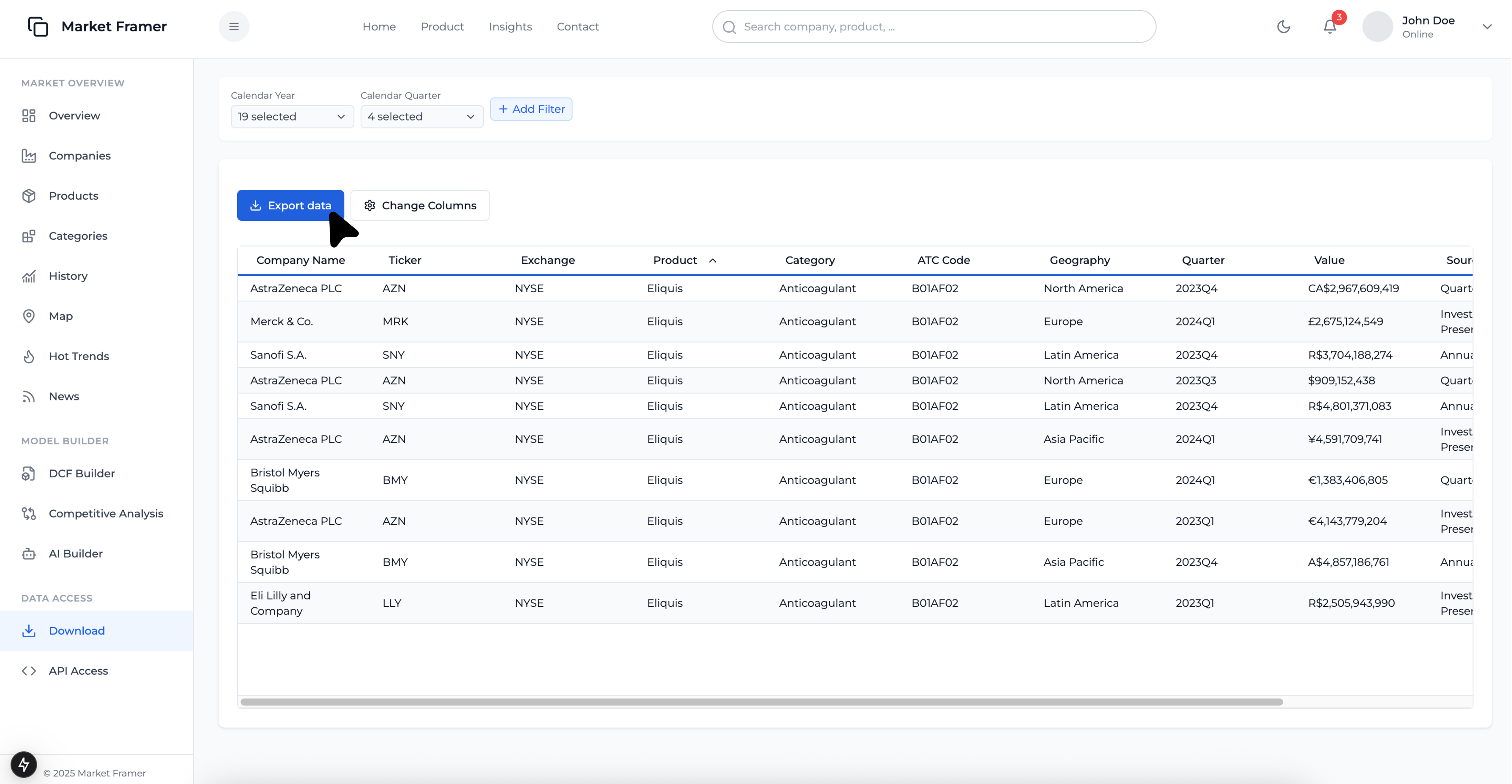Select the Eli Lilly and Company cell
The width and height of the screenshot is (1512, 784).
coord(280,603)
